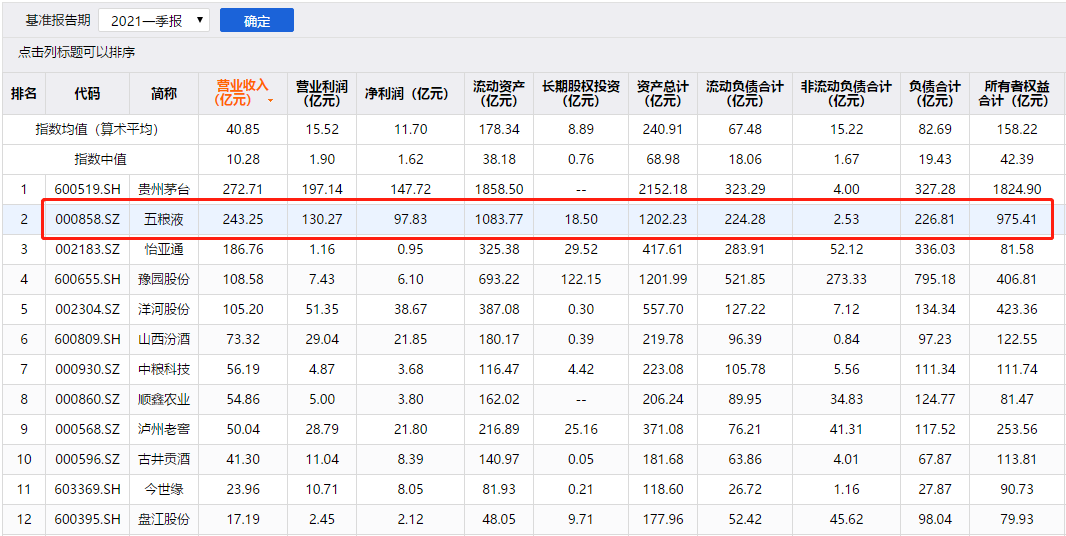Screen dimensions: 1066x536
Task: Sort by 营业利润(亿元) column header
Action: tap(322, 94)
